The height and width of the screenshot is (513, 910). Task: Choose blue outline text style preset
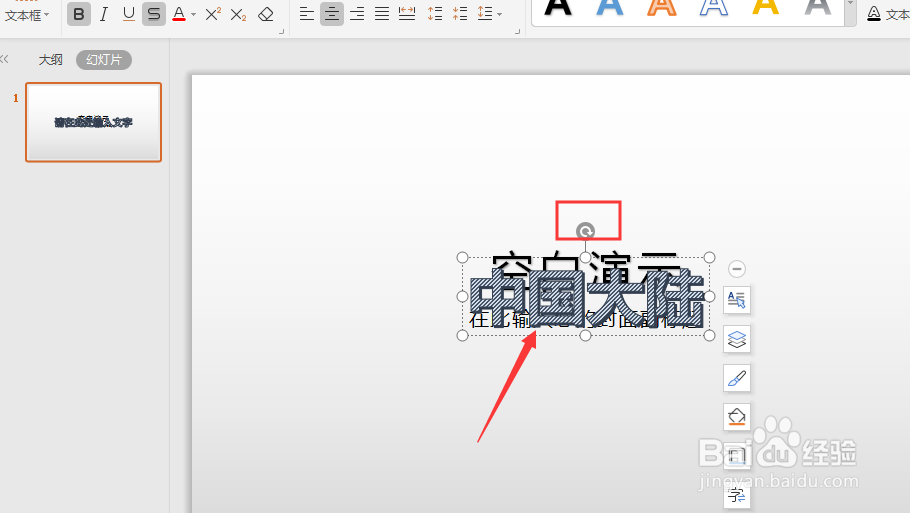(714, 8)
